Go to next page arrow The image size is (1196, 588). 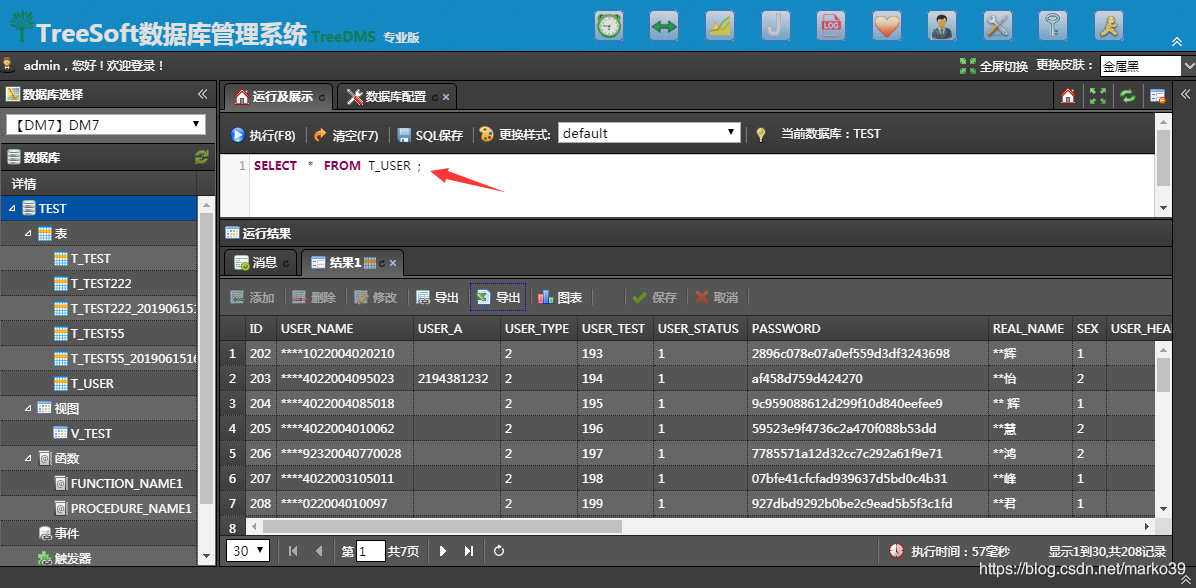click(x=442, y=551)
